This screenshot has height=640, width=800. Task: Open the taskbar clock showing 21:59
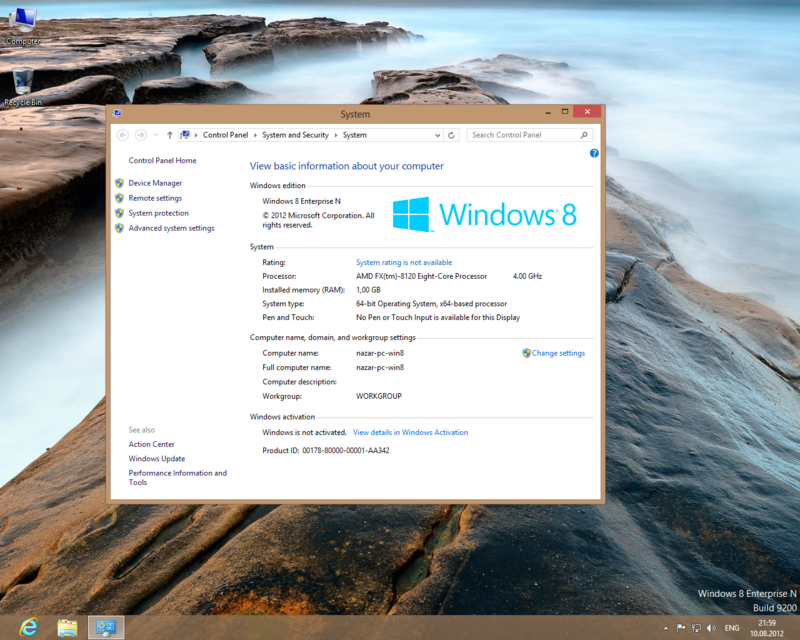[x=767, y=628]
